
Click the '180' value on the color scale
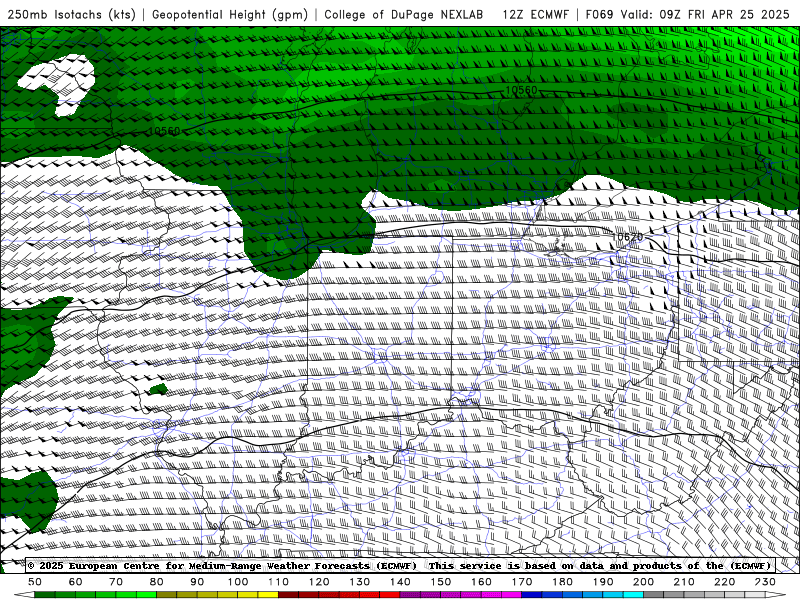point(562,582)
